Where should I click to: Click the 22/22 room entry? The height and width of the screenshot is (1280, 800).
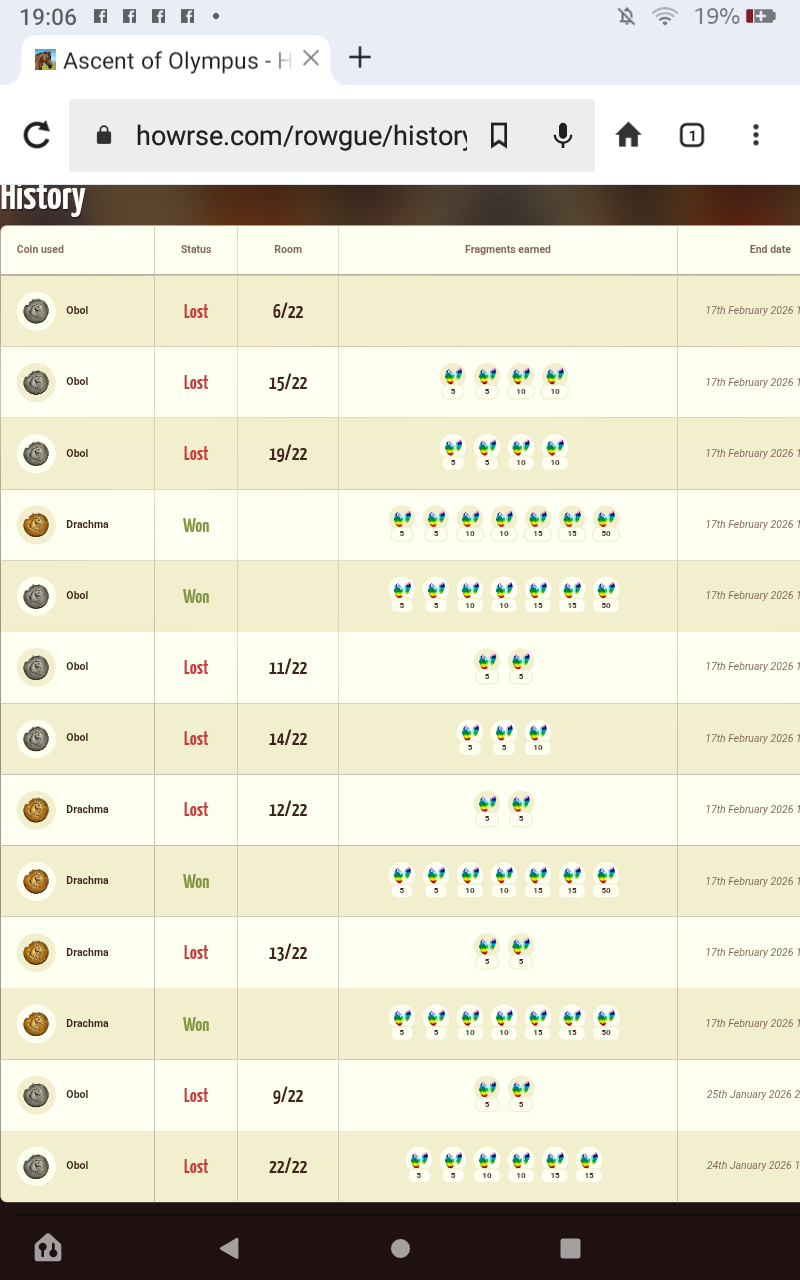[x=288, y=1167]
